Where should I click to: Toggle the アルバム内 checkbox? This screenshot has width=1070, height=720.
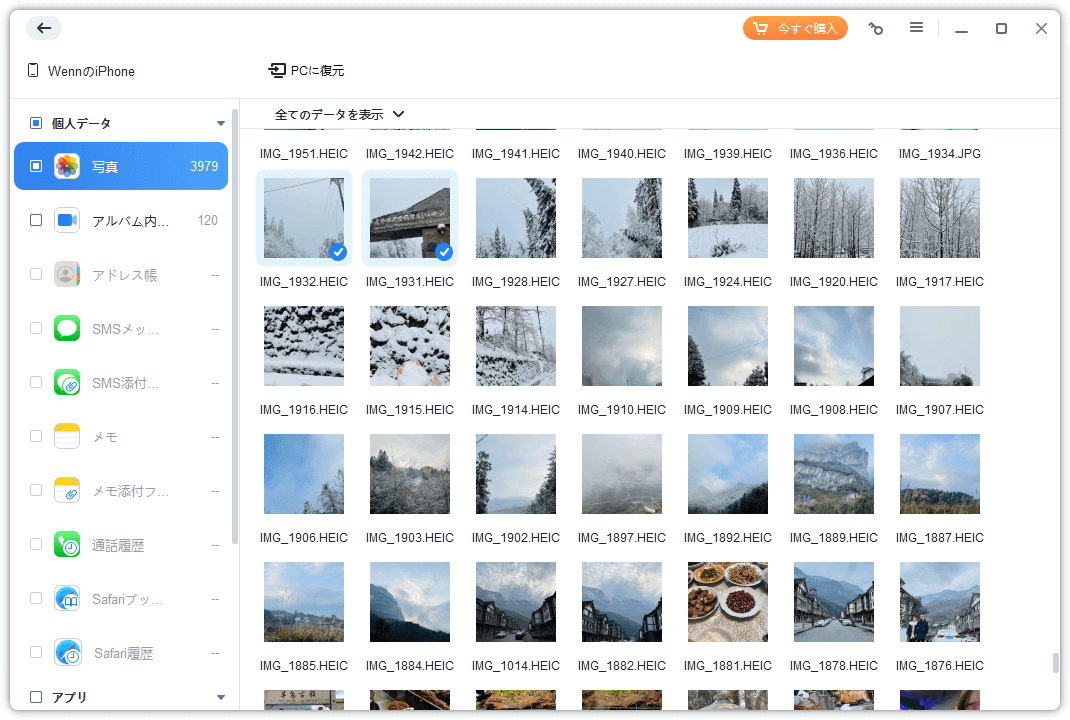[36, 220]
